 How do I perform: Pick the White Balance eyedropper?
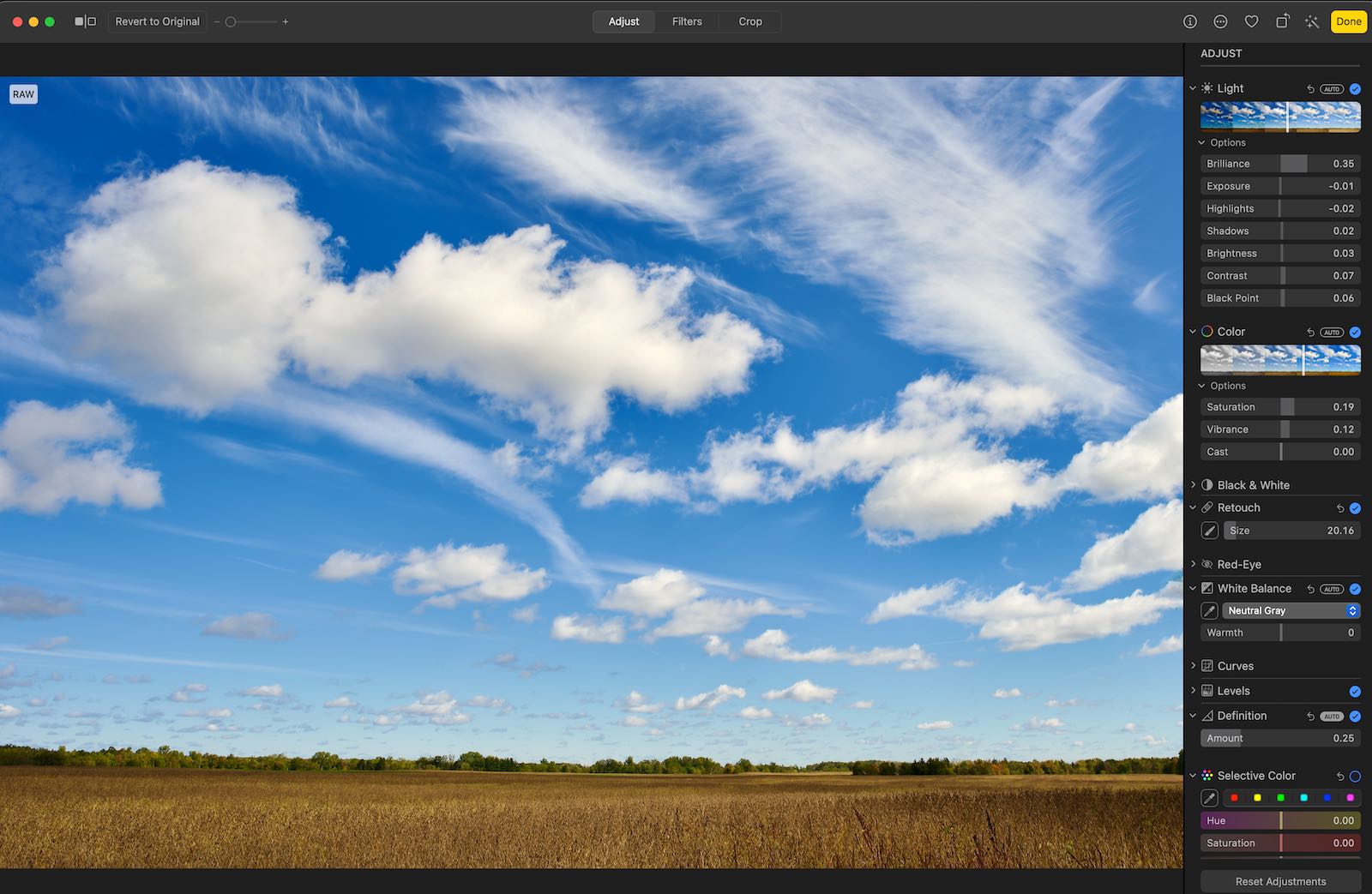tap(1209, 611)
